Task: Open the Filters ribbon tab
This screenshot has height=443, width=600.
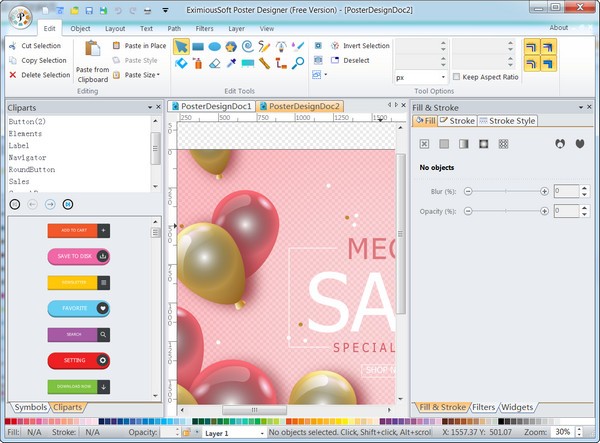Action: (204, 29)
